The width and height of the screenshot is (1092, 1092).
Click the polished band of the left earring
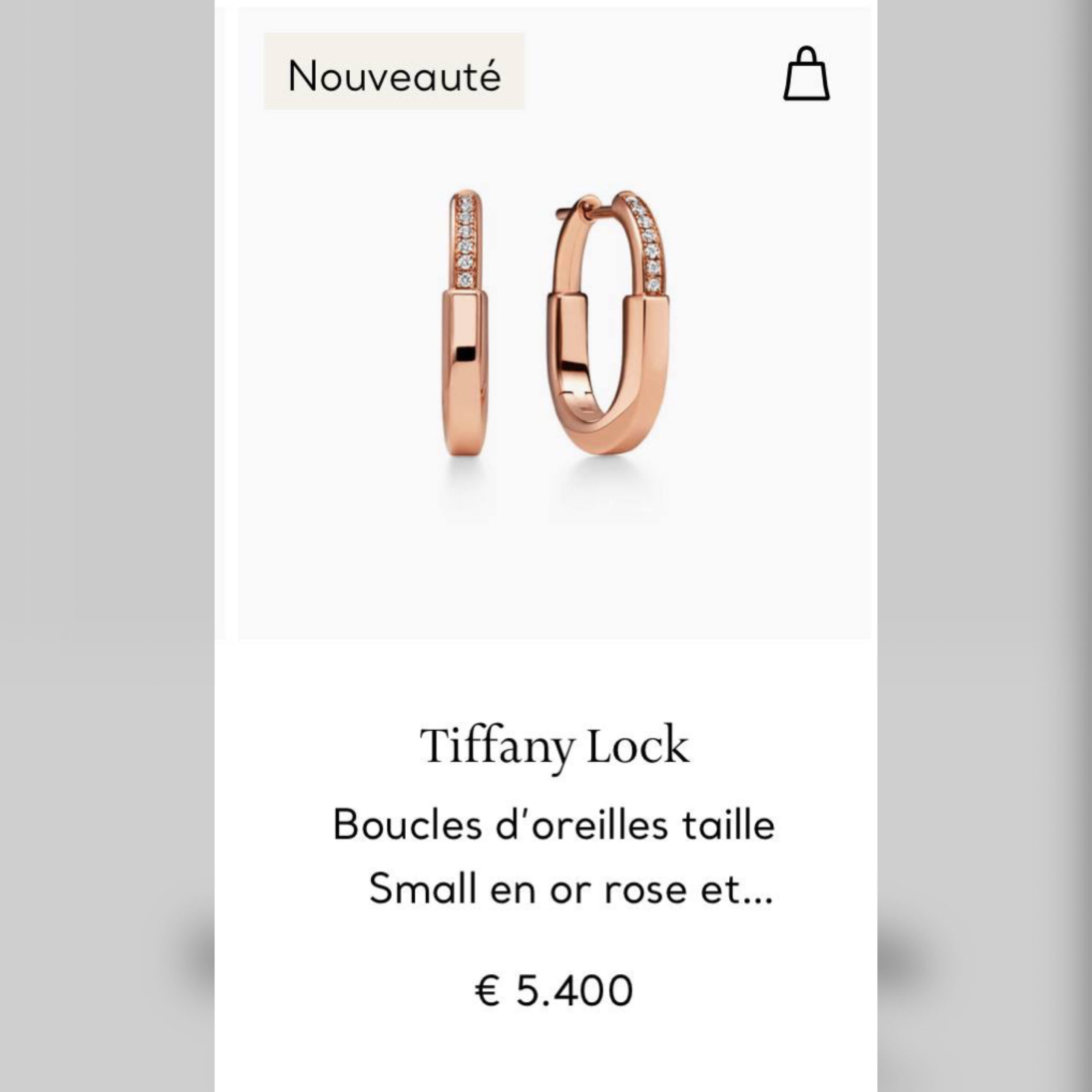coord(465,373)
